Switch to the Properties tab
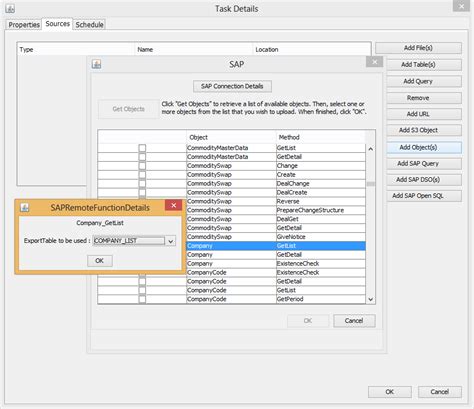This screenshot has height=409, width=474. click(x=24, y=25)
